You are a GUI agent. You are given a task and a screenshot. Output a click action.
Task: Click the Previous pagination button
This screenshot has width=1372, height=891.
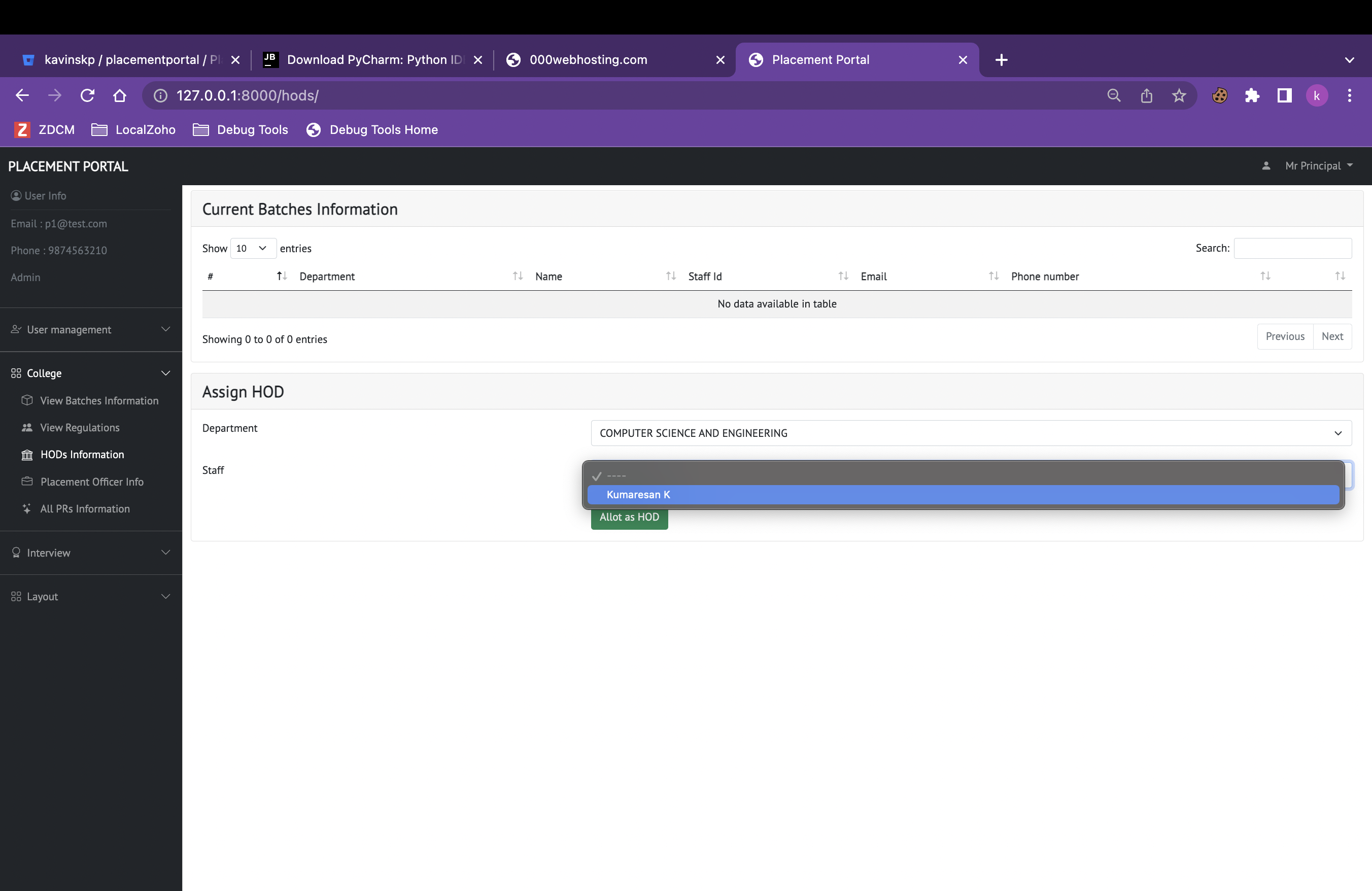(1285, 336)
